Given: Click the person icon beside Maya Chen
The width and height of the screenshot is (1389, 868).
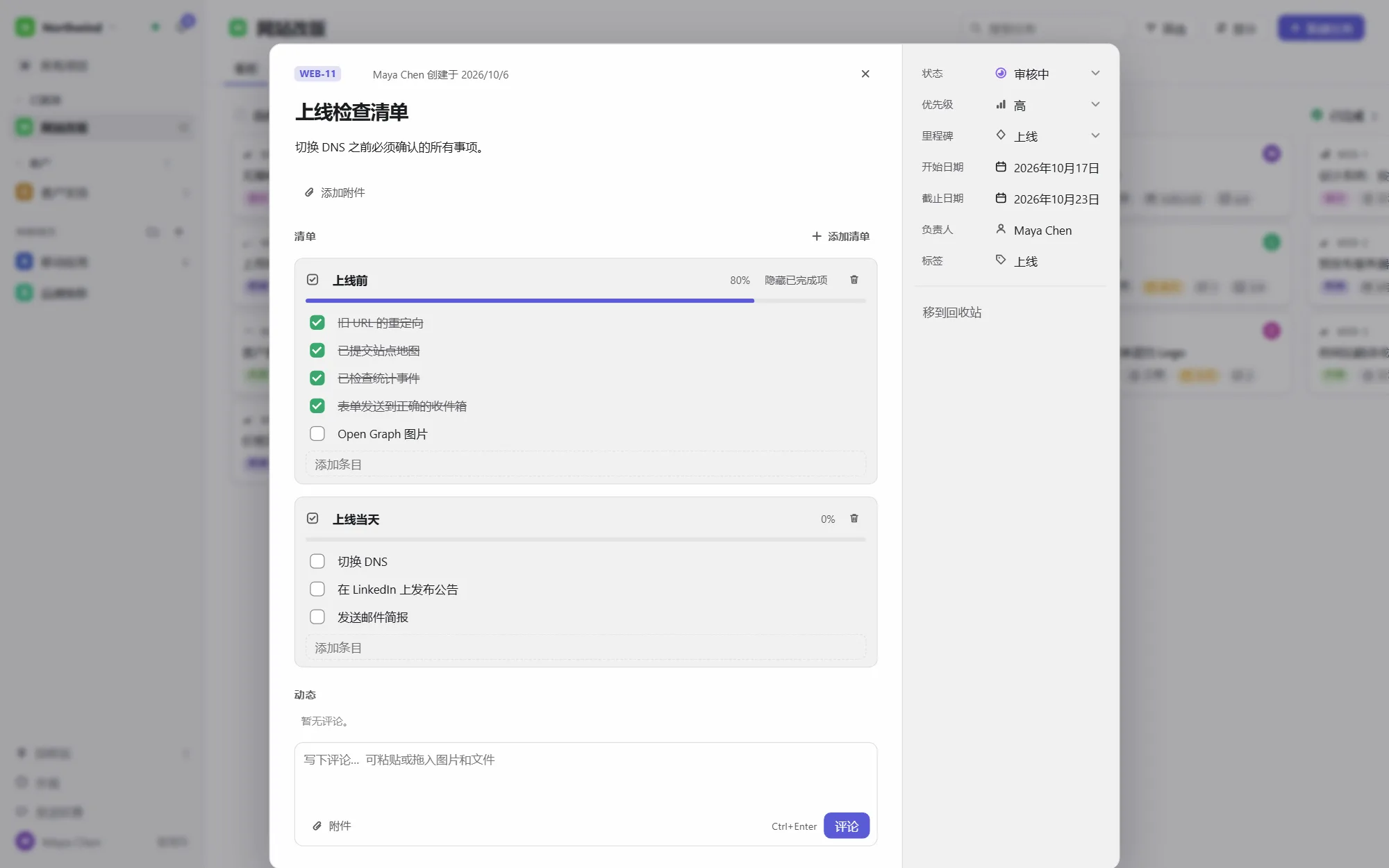Looking at the screenshot, I should click(1001, 228).
